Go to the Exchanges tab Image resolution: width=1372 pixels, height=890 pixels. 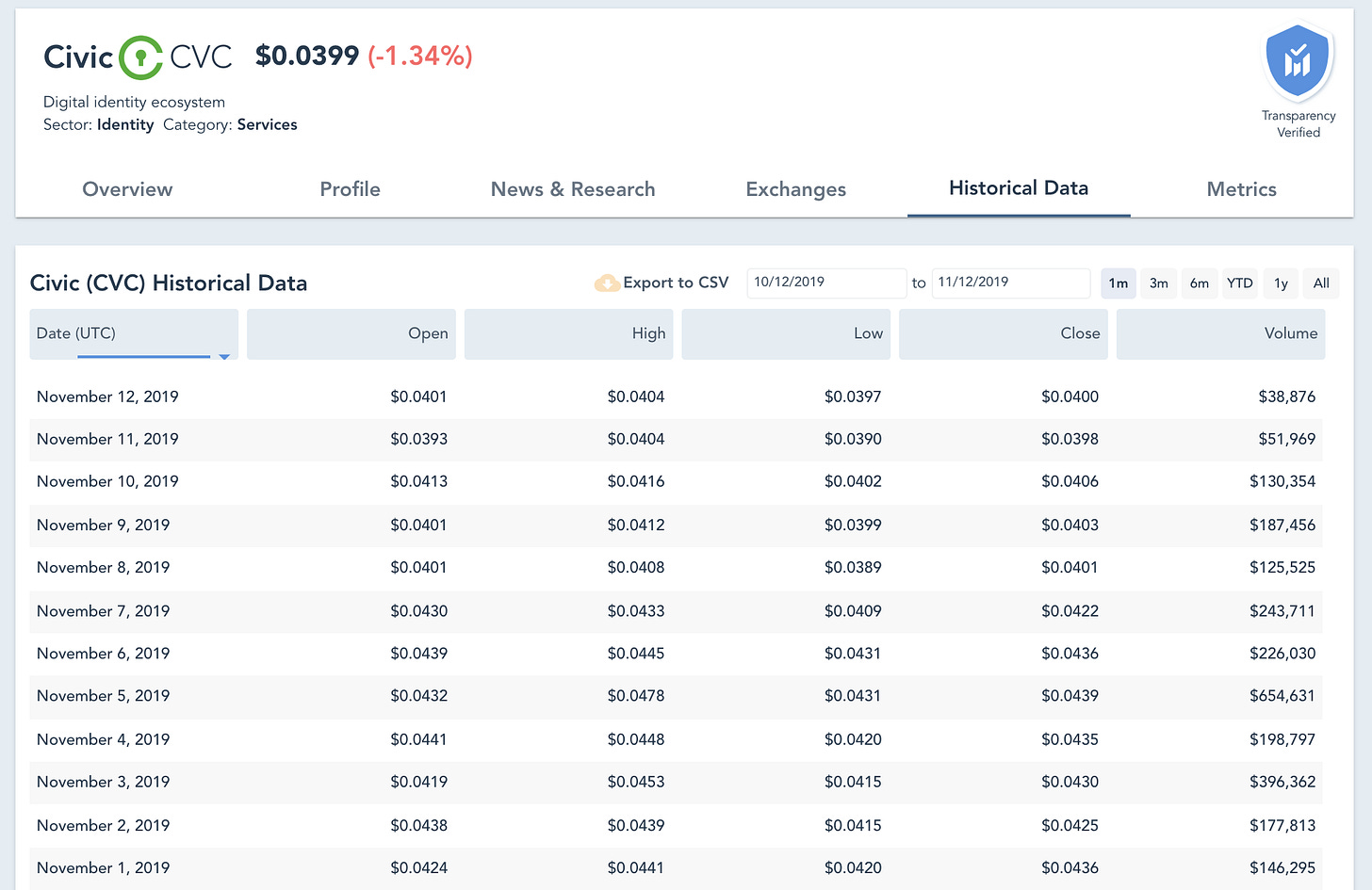(795, 189)
